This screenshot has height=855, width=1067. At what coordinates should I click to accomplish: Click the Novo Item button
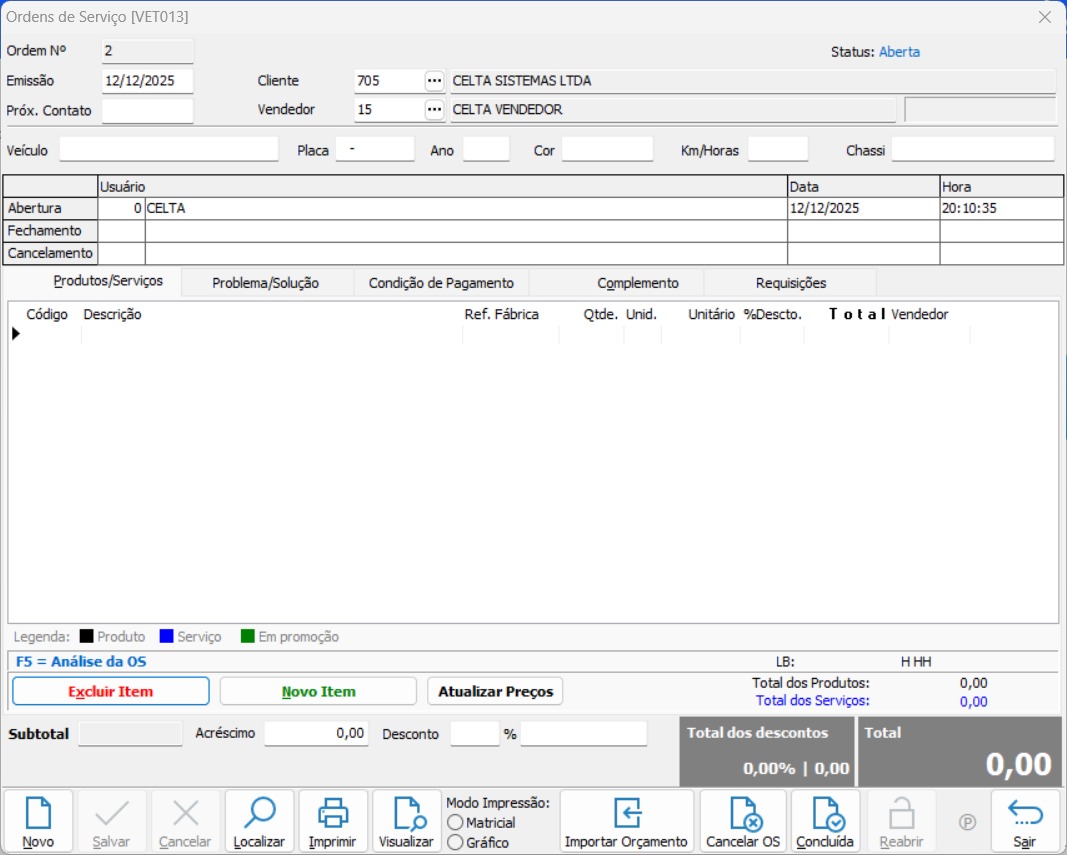pos(318,691)
